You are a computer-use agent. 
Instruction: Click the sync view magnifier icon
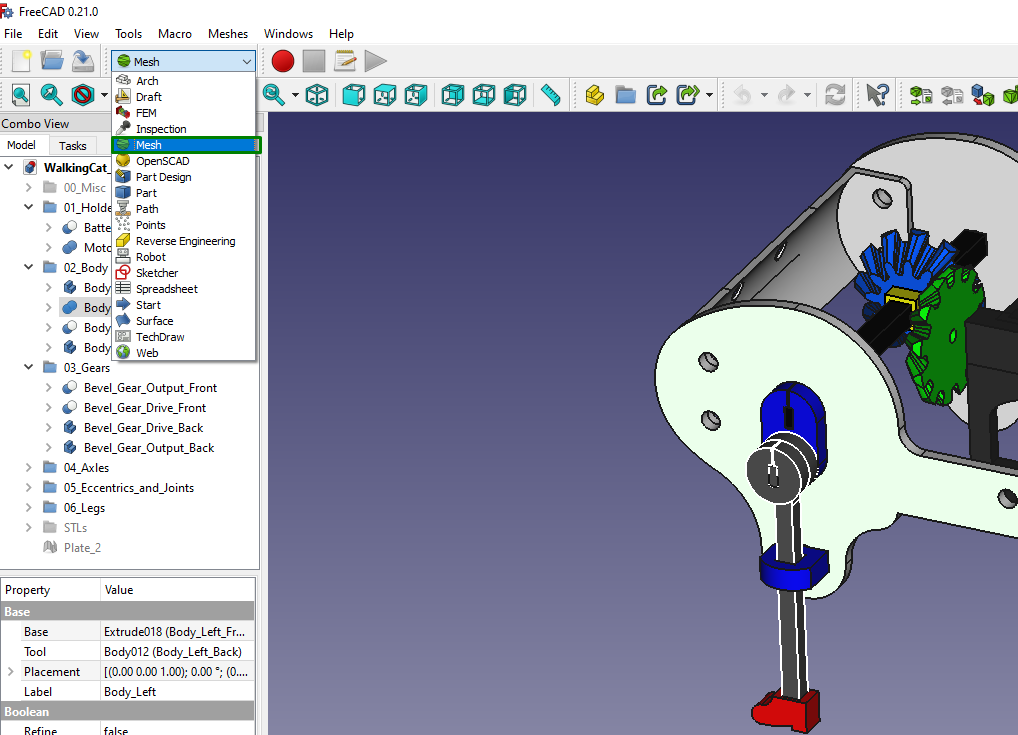click(274, 95)
